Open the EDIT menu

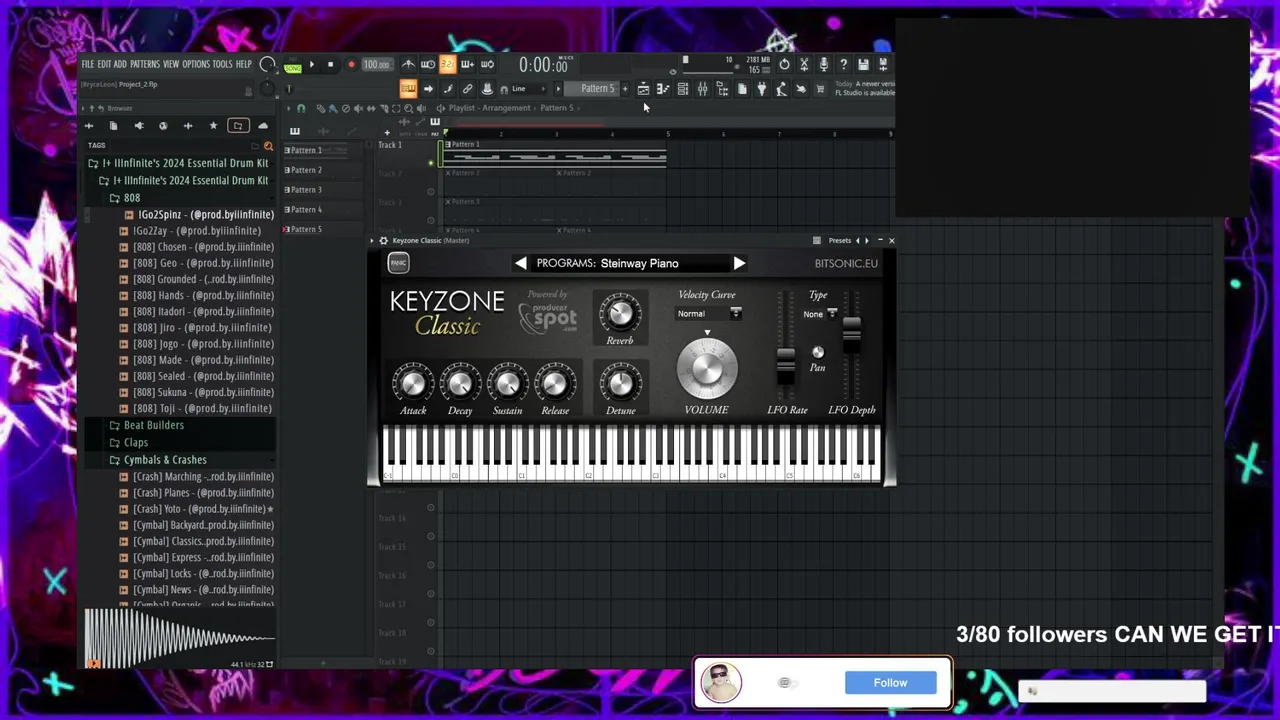104,64
